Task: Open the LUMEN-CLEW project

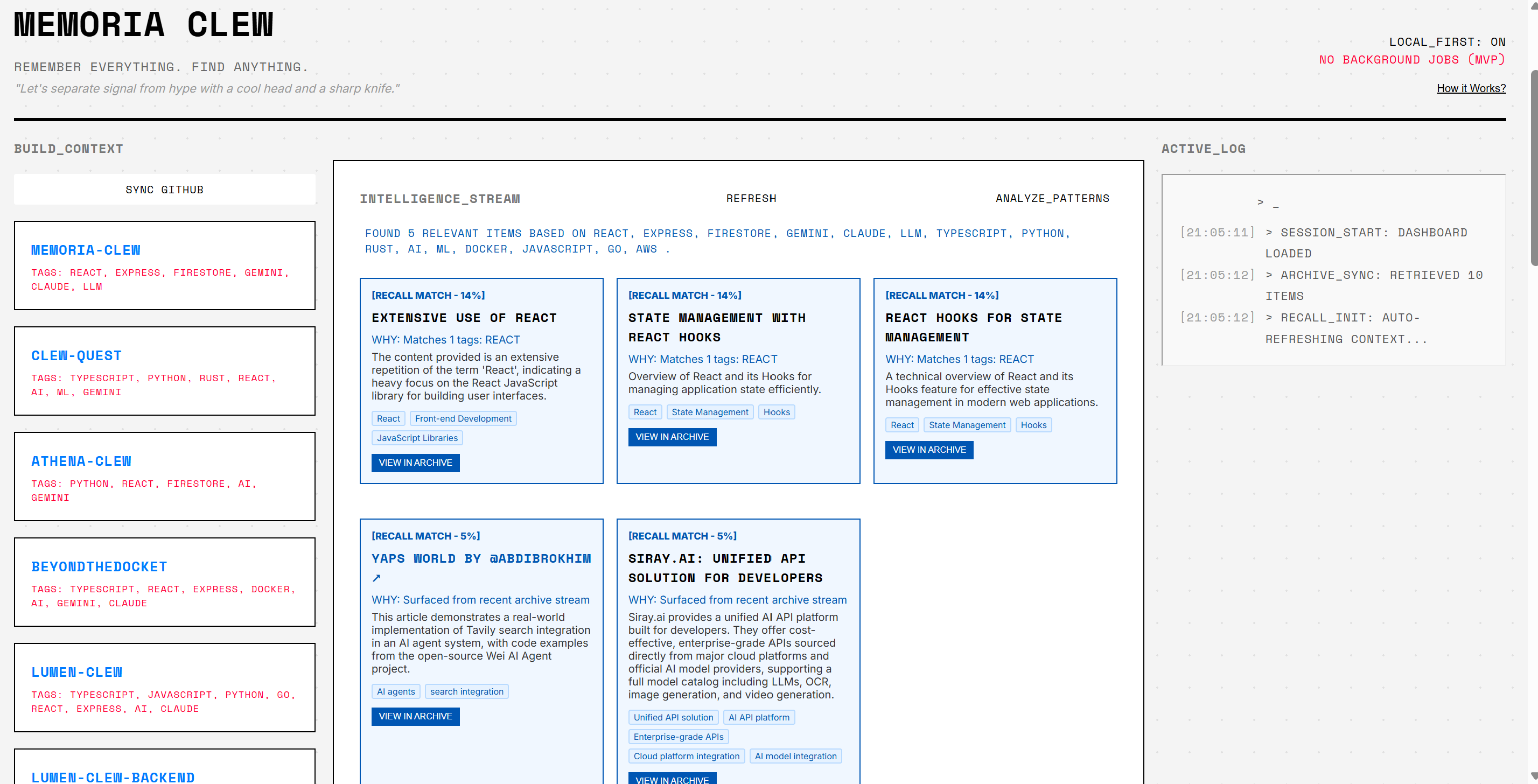Action: (x=76, y=673)
